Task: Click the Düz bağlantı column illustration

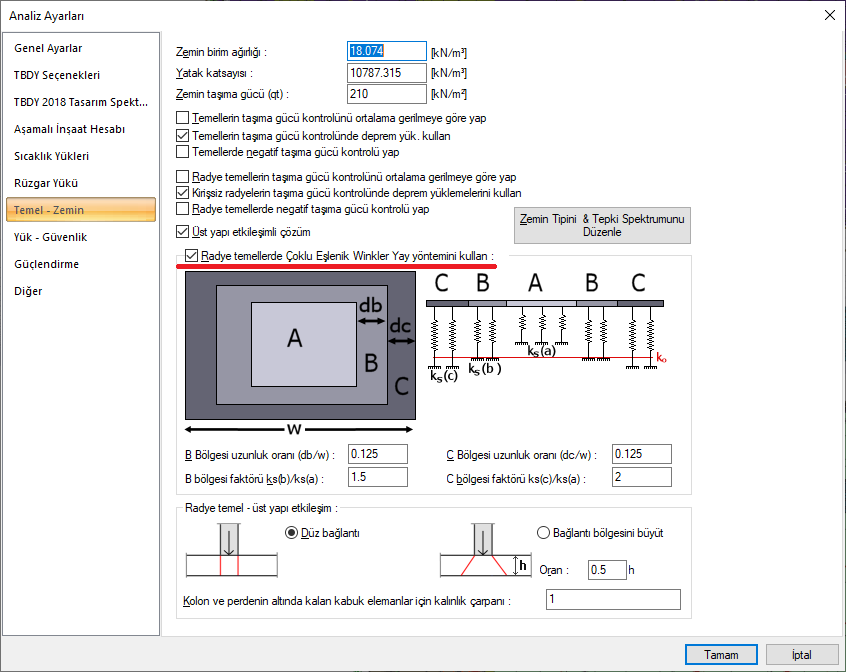Action: (x=232, y=550)
